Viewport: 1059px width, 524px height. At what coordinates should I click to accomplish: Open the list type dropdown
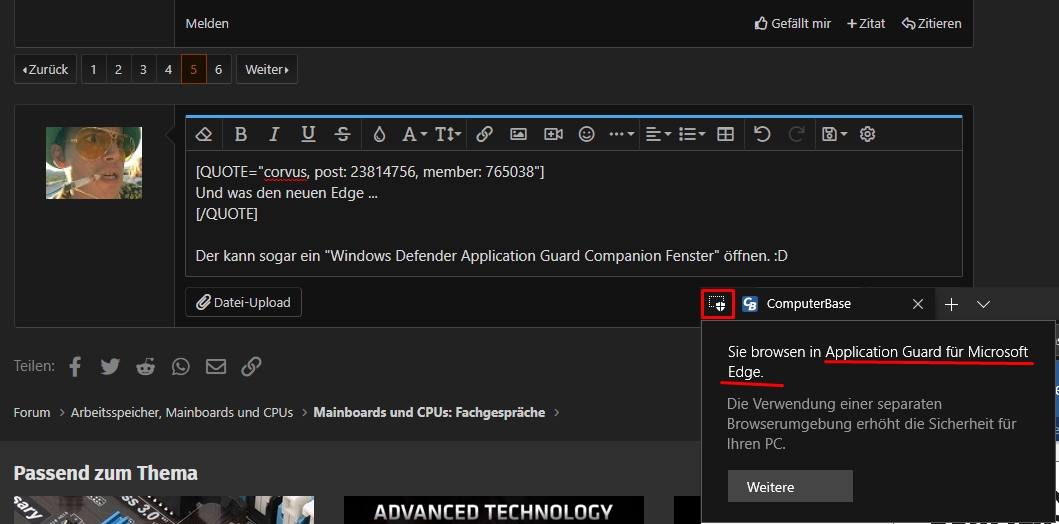[692, 134]
